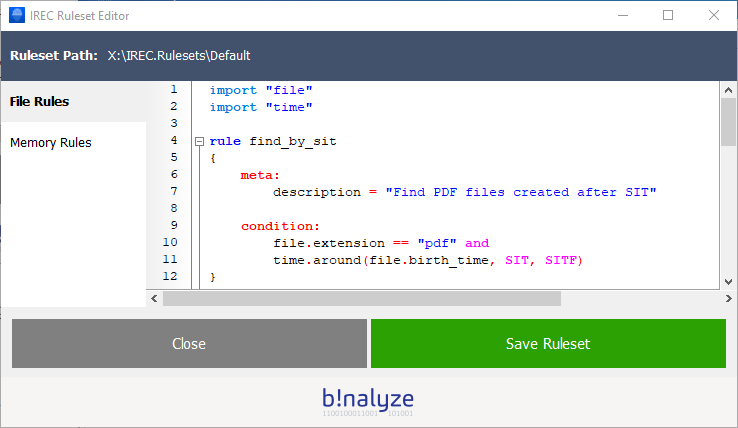Click the vertical scrollbar thumb
This screenshot has height=428, width=738.
pos(729,122)
